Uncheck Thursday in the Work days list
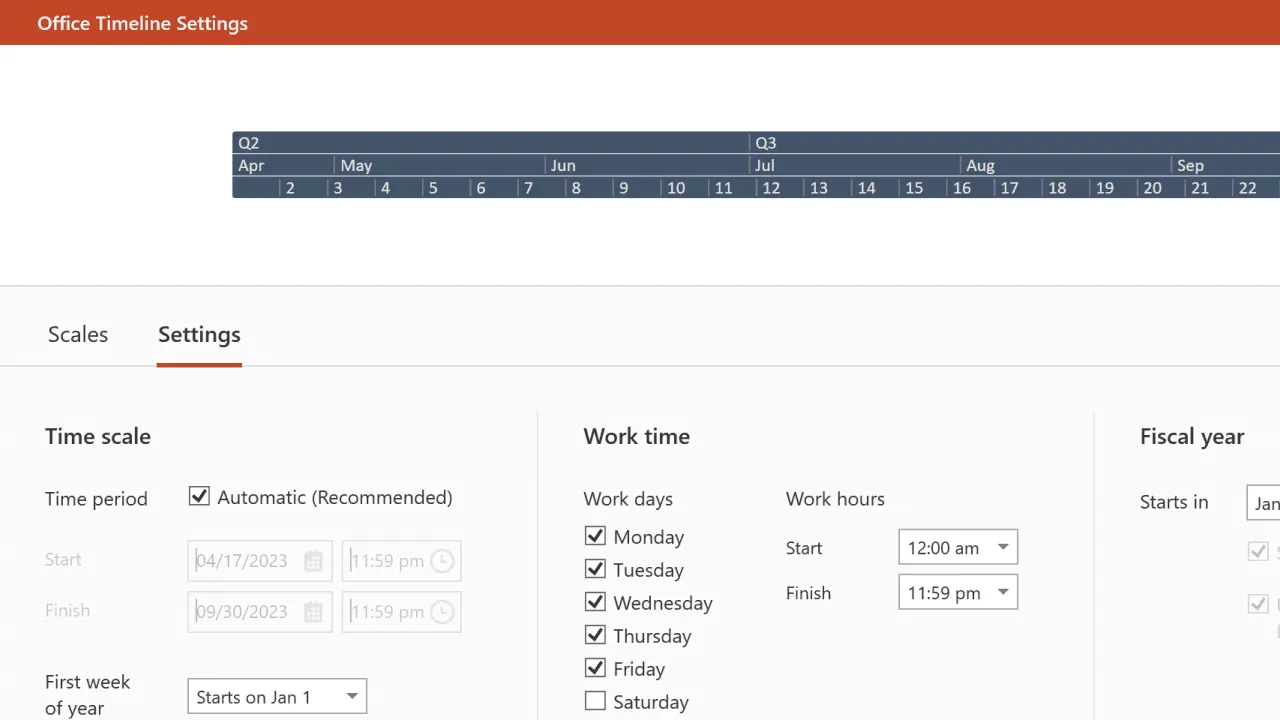The height and width of the screenshot is (720, 1280). 595,635
